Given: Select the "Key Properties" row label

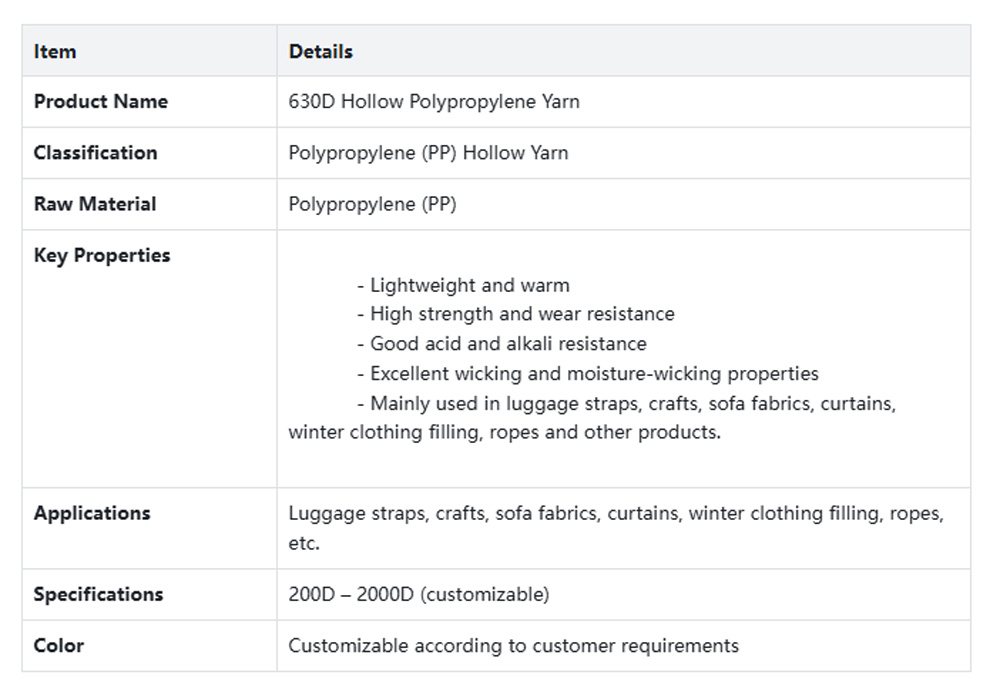Looking at the screenshot, I should click(102, 255).
